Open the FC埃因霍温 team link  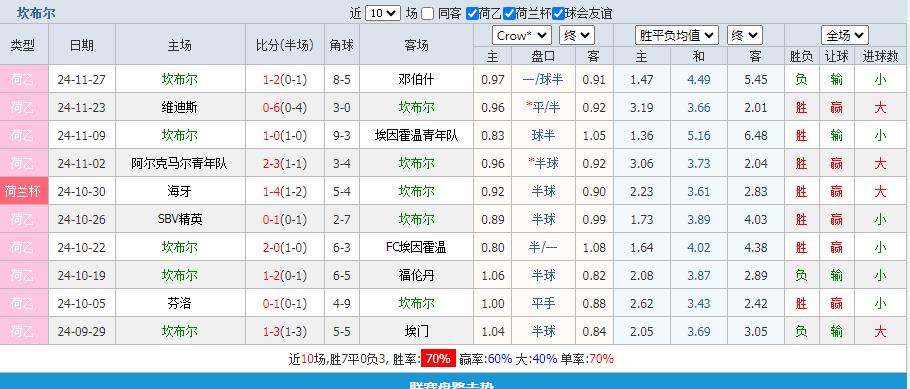(416, 248)
